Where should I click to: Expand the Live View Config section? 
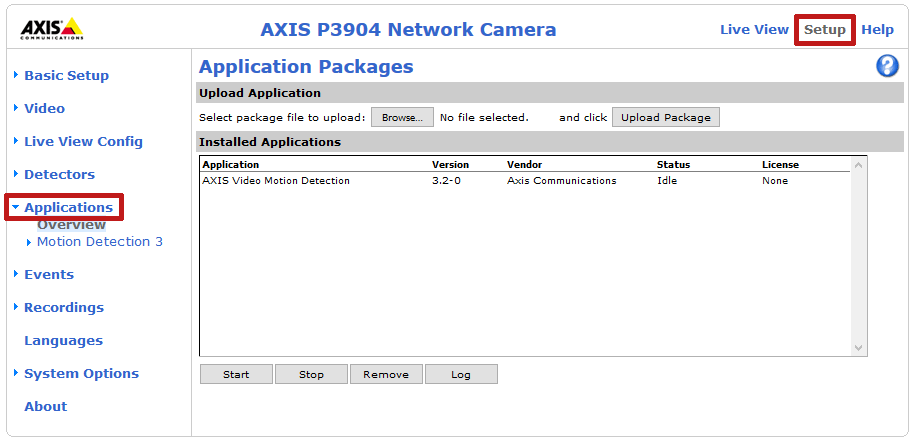tap(83, 141)
